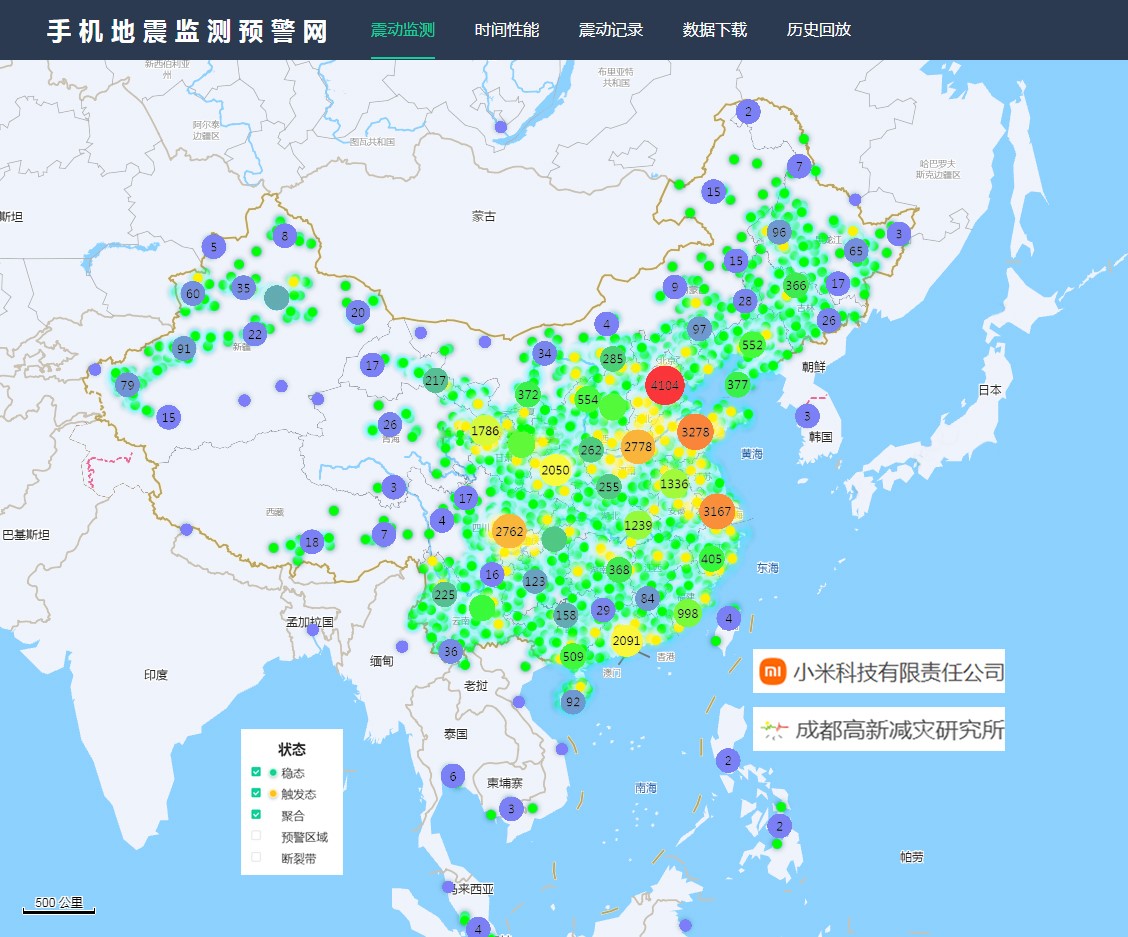
Task: Open the orange 3278 cluster marker
Action: coord(694,432)
